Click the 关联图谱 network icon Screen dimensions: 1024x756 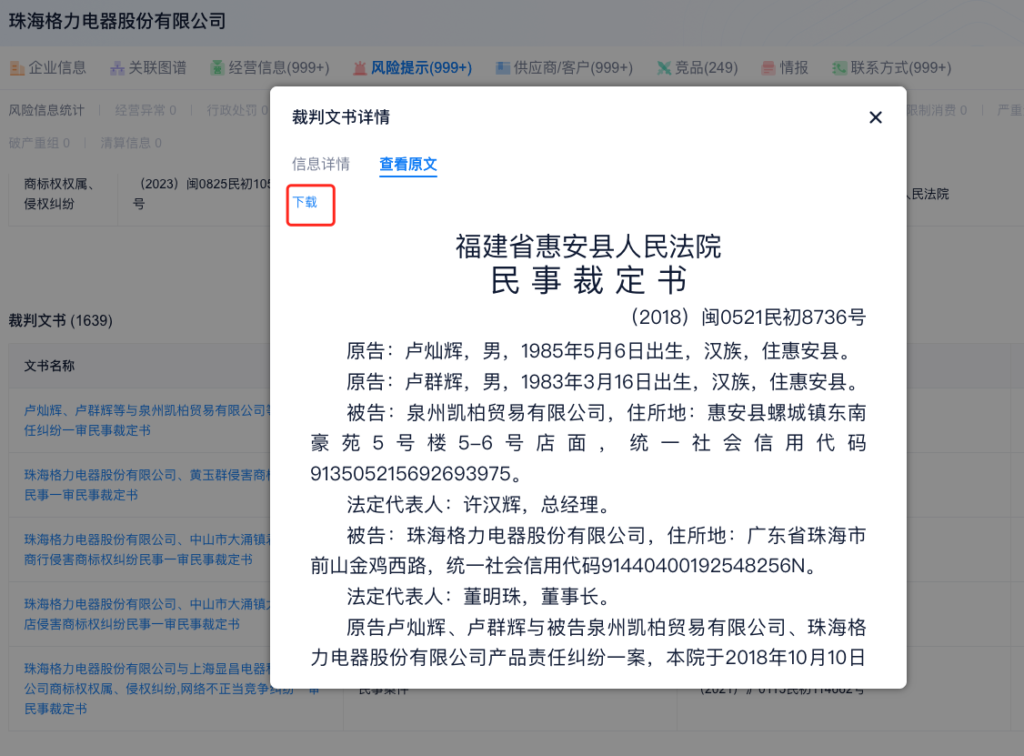117,68
